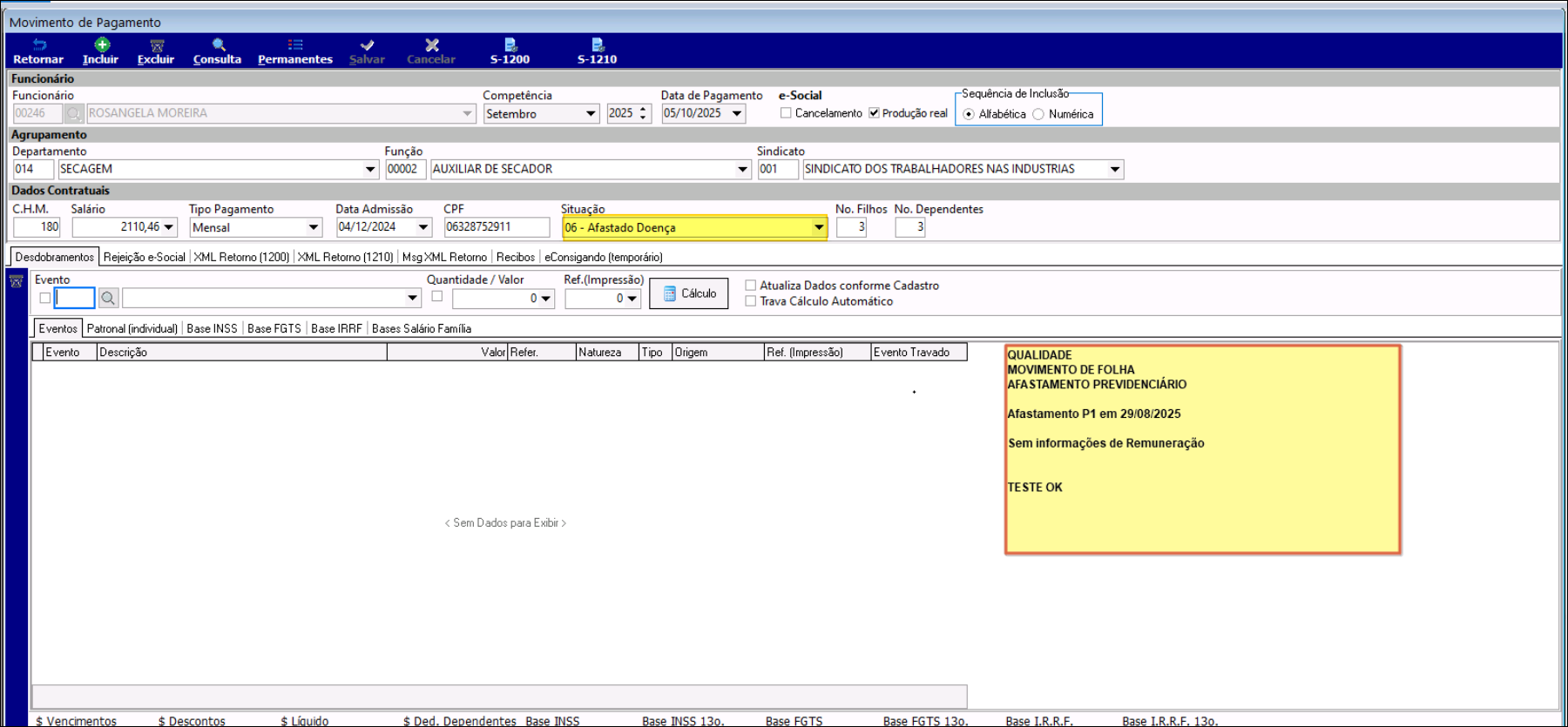Viewport: 1568px width, 727px height.
Task: Increment the year 2025 spinner
Action: click(x=644, y=110)
